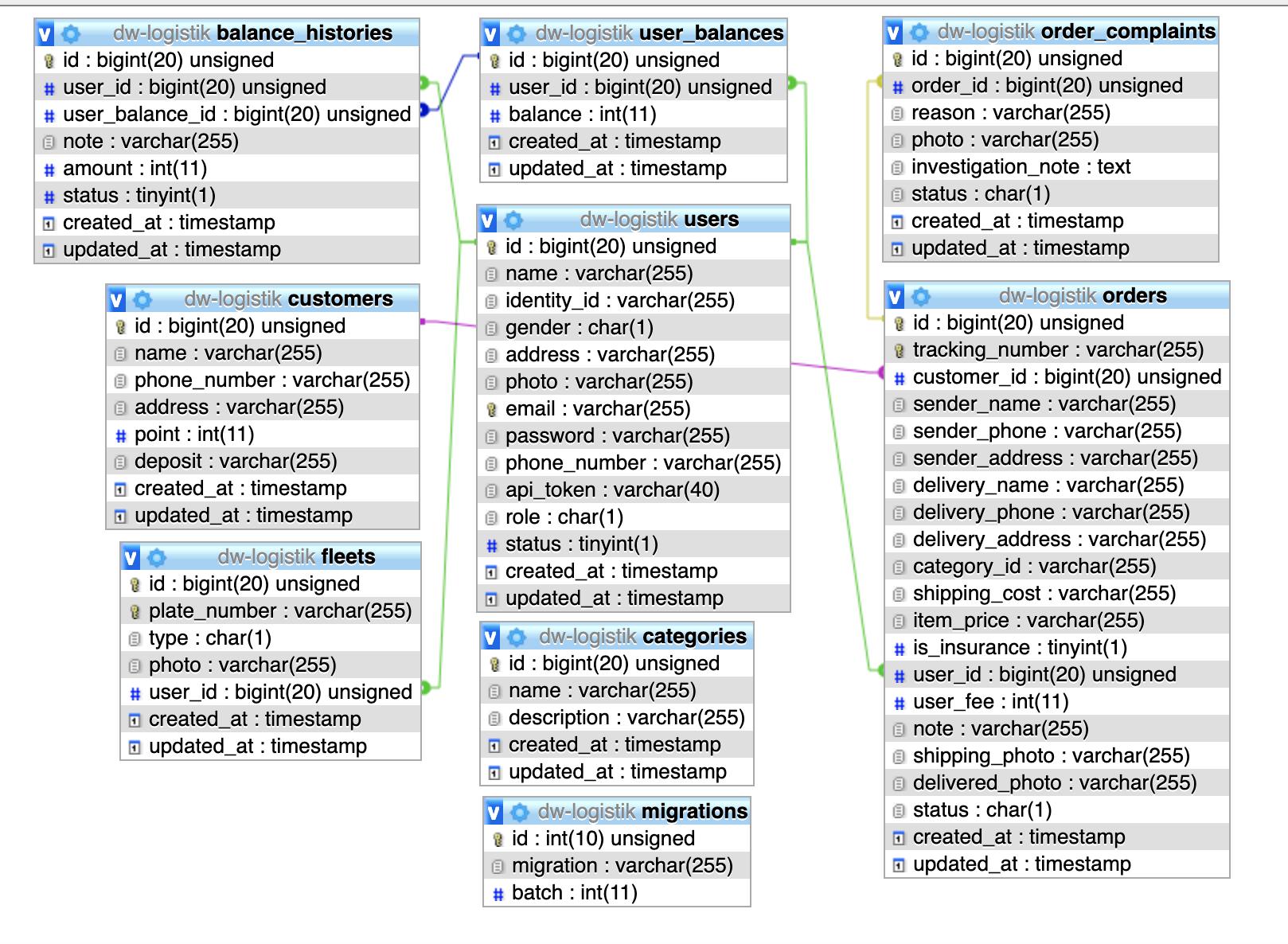This screenshot has width=1288, height=944.
Task: Open gear options for orders table
Action: point(921,296)
